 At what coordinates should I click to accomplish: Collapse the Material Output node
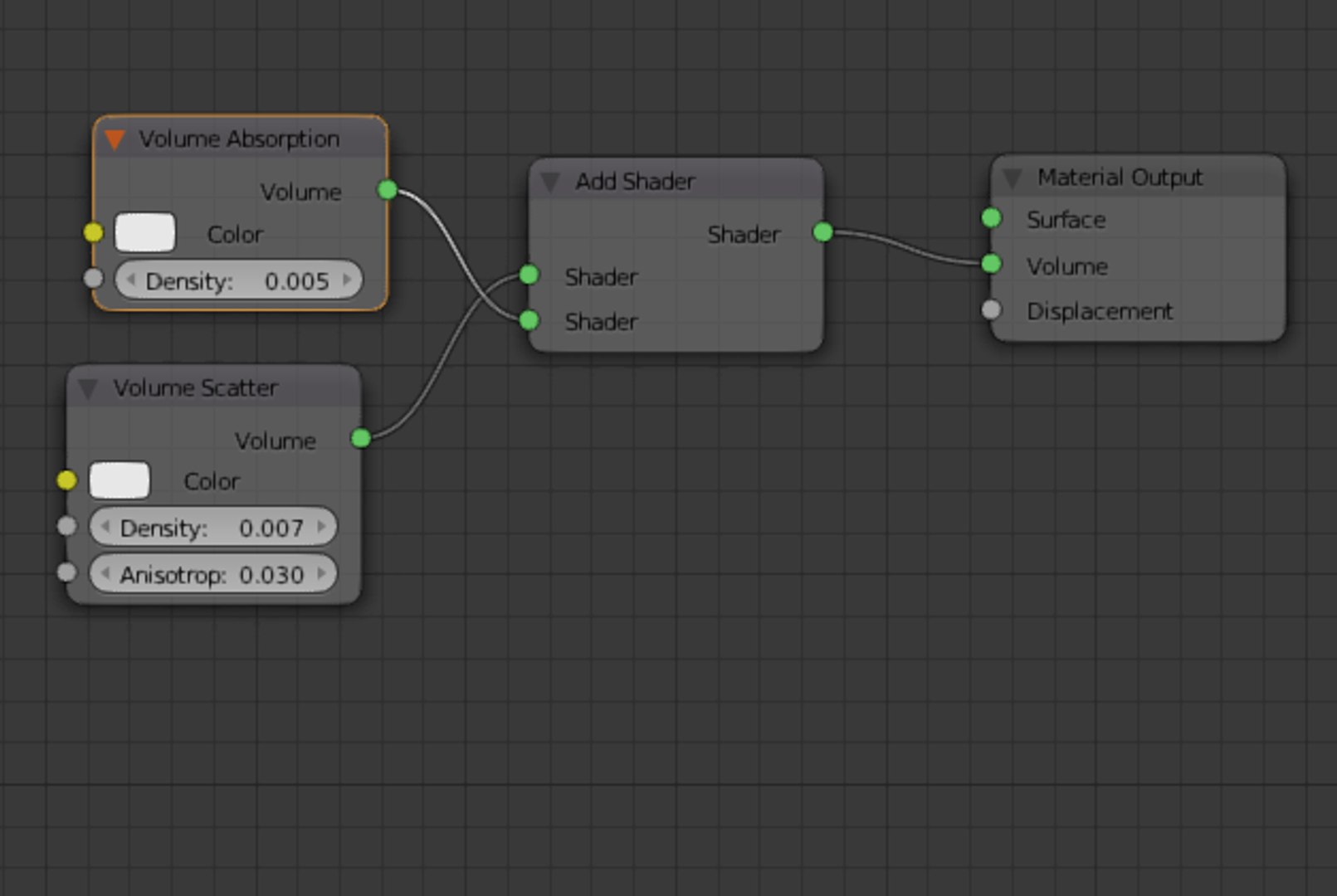click(1012, 178)
